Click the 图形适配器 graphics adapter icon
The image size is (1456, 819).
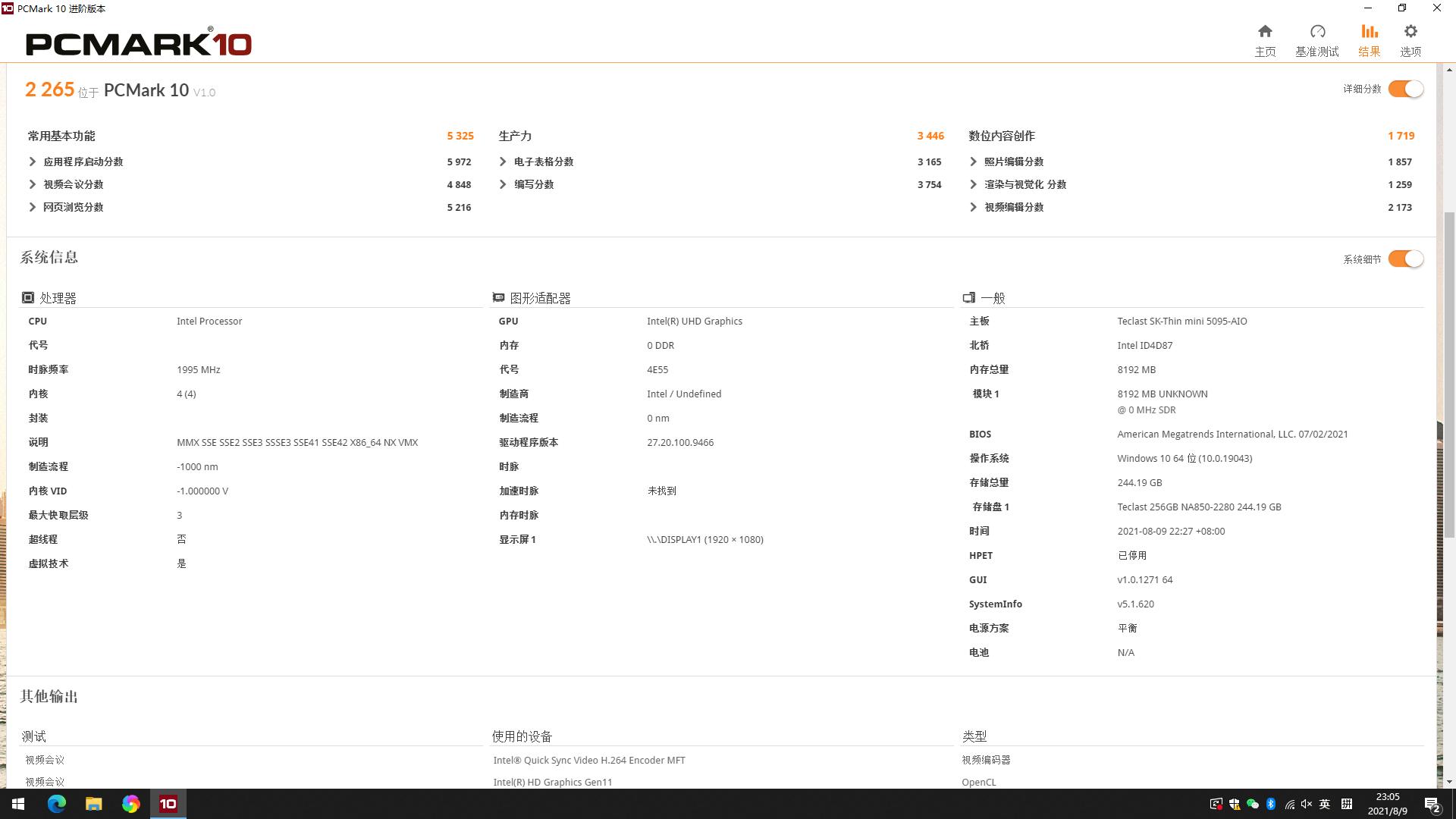pyautogui.click(x=498, y=297)
